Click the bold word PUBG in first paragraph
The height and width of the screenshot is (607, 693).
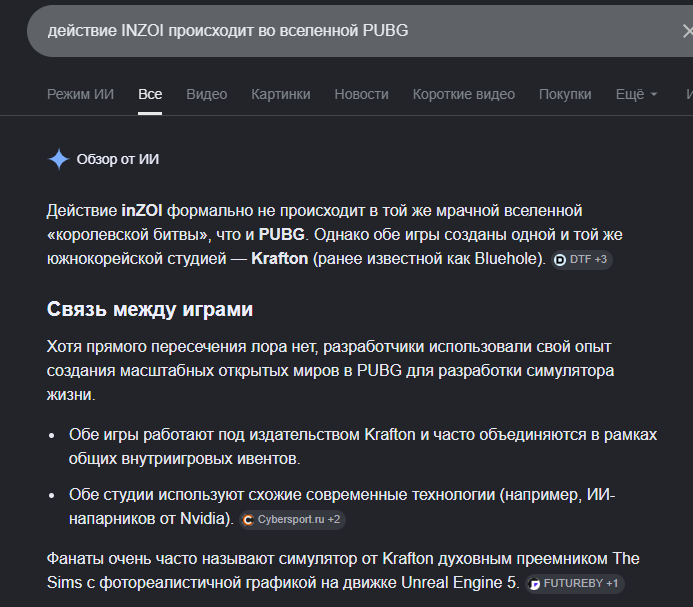pos(282,235)
